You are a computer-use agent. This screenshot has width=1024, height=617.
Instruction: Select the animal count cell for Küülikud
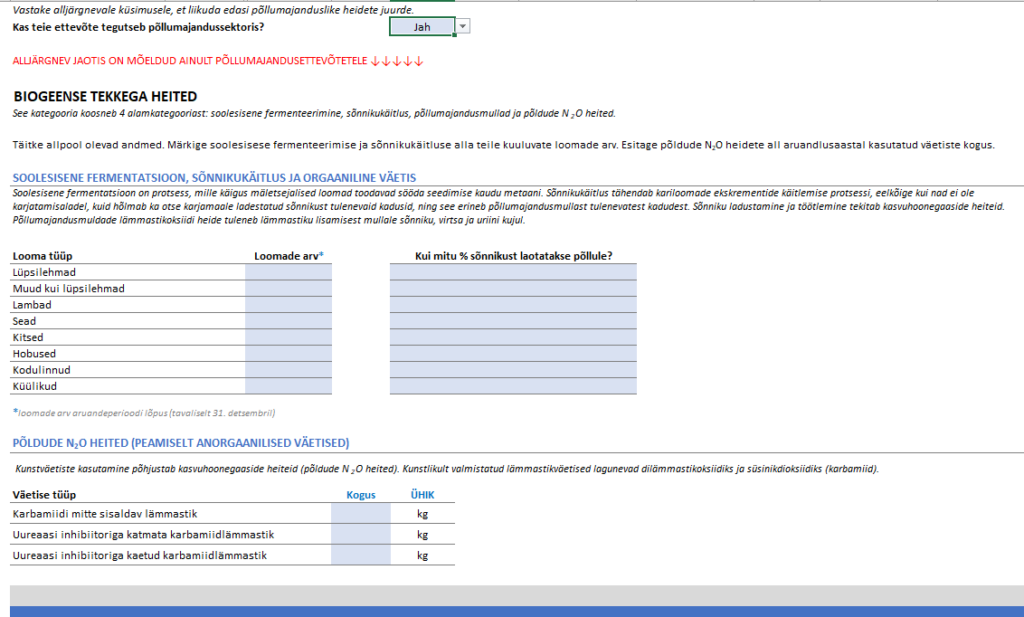[x=288, y=386]
